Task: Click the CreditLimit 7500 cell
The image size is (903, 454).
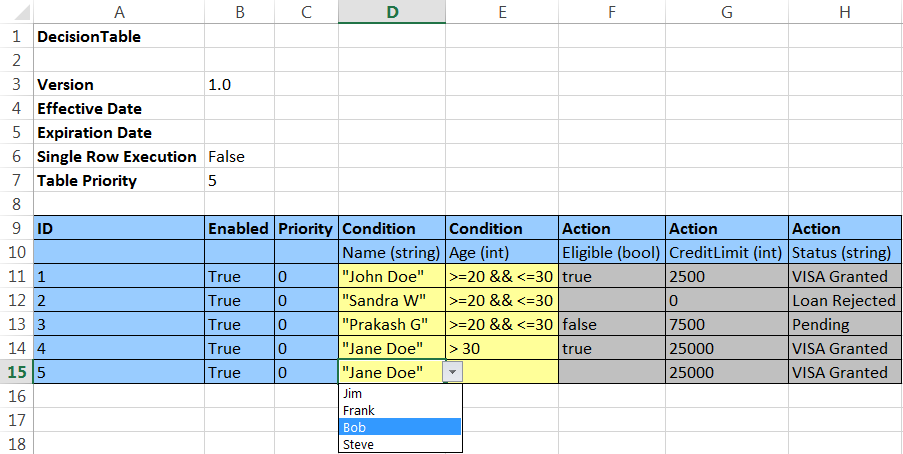Action: click(x=726, y=324)
